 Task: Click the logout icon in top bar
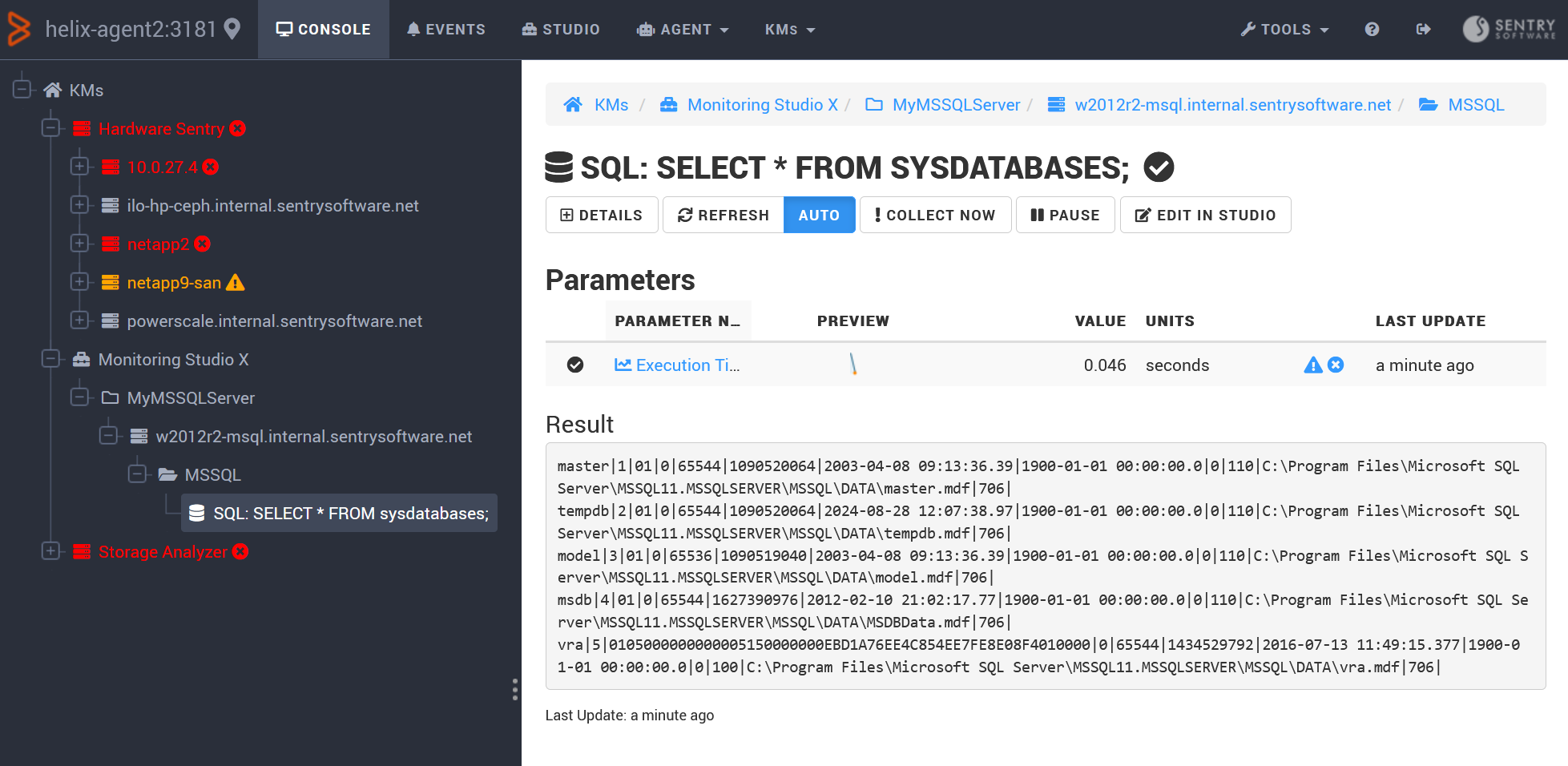[x=1423, y=30]
